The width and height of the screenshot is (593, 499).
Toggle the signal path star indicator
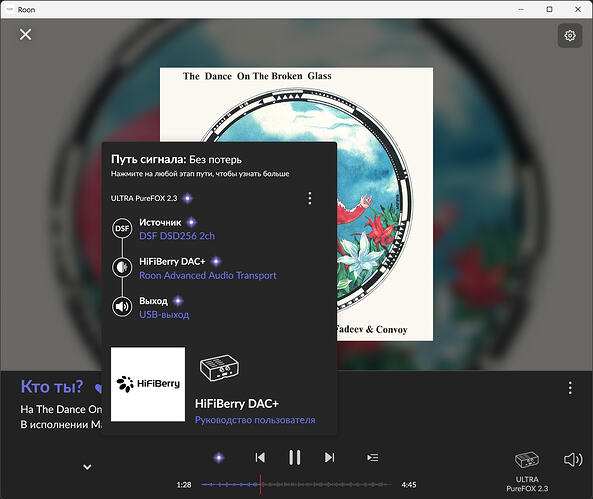pyautogui.click(x=219, y=458)
